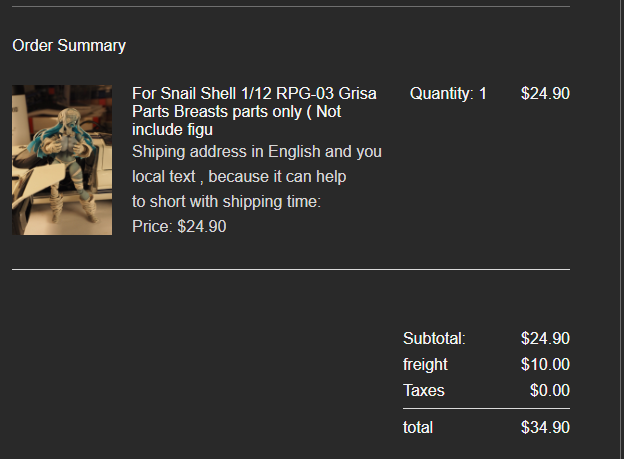The image size is (624, 459).
Task: Select the Order Summary heading
Action: click(69, 45)
